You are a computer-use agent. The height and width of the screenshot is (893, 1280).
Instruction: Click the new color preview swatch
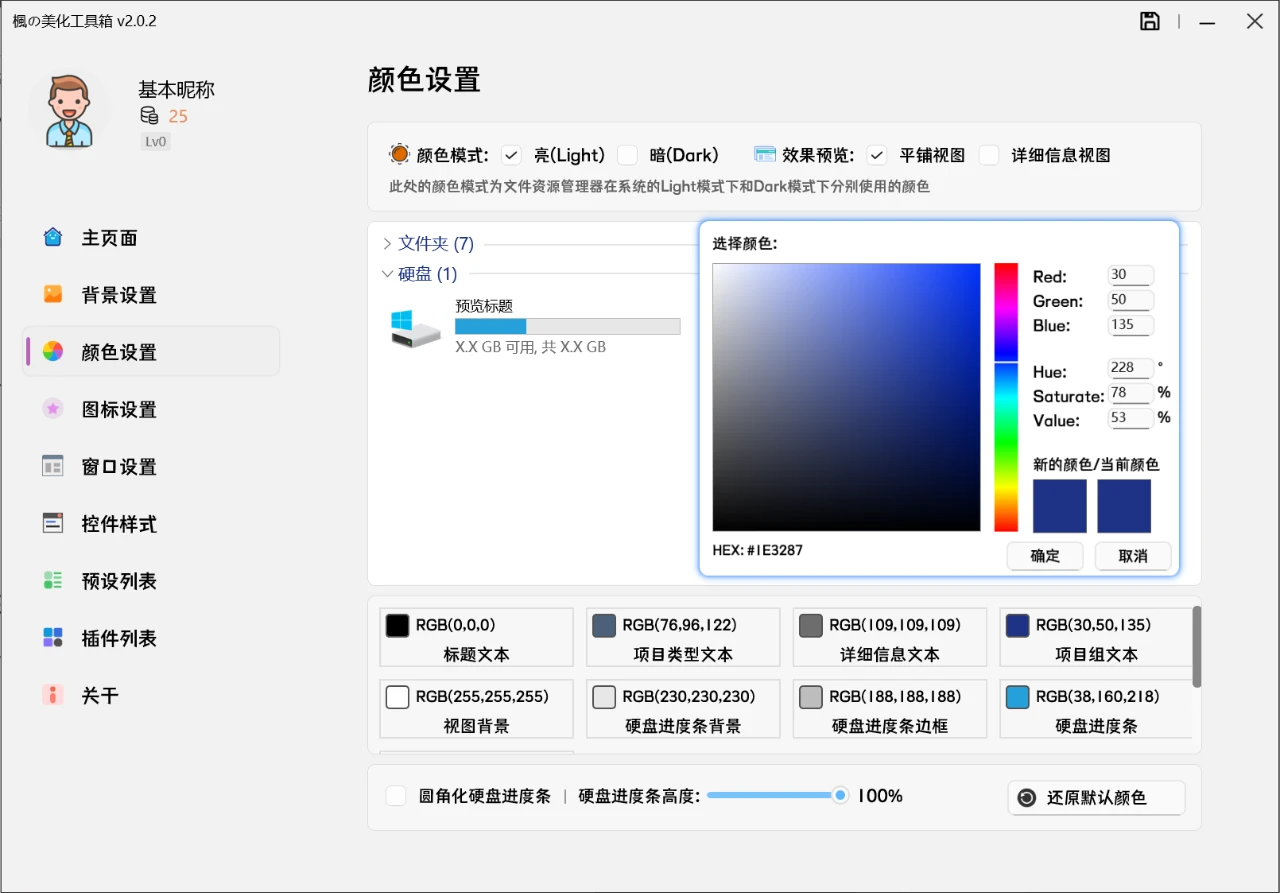(x=1060, y=506)
